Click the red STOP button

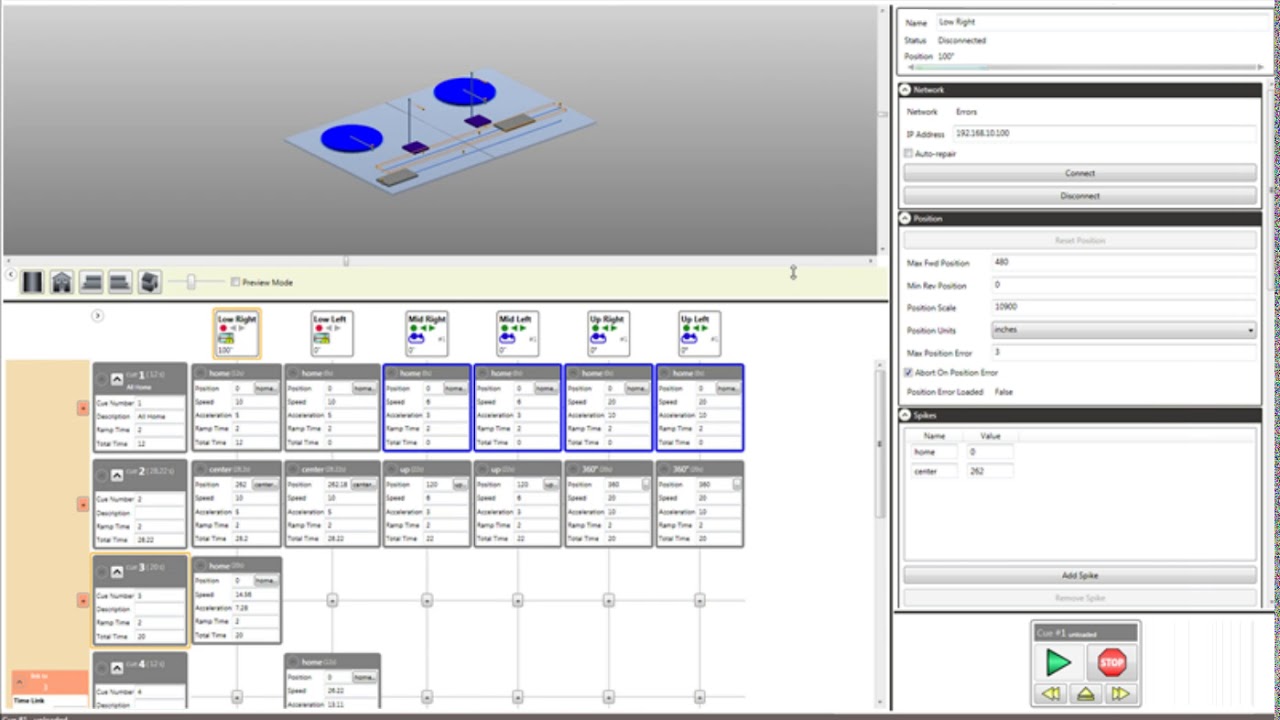[1112, 662]
